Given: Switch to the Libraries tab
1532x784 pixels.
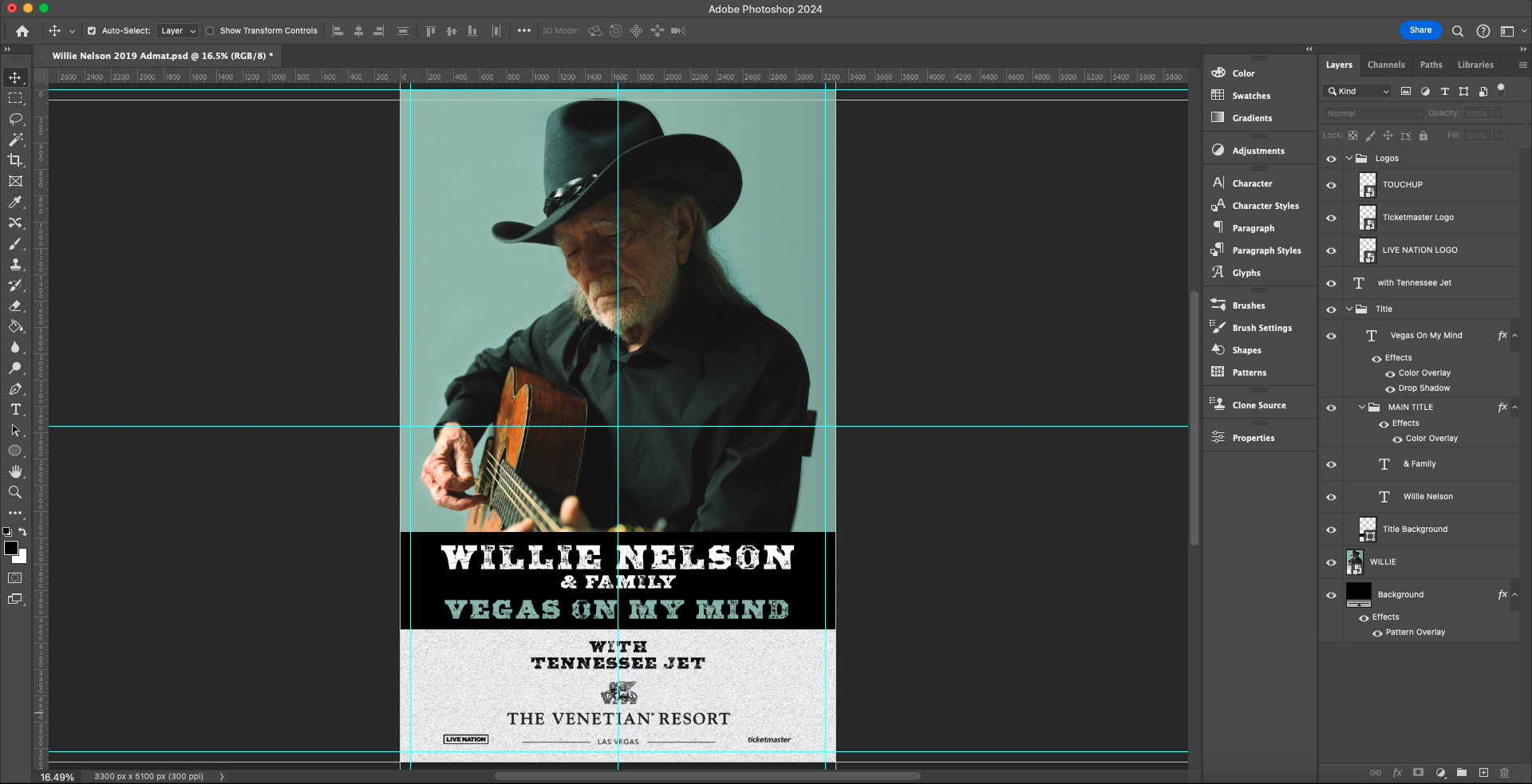Looking at the screenshot, I should click(x=1475, y=65).
